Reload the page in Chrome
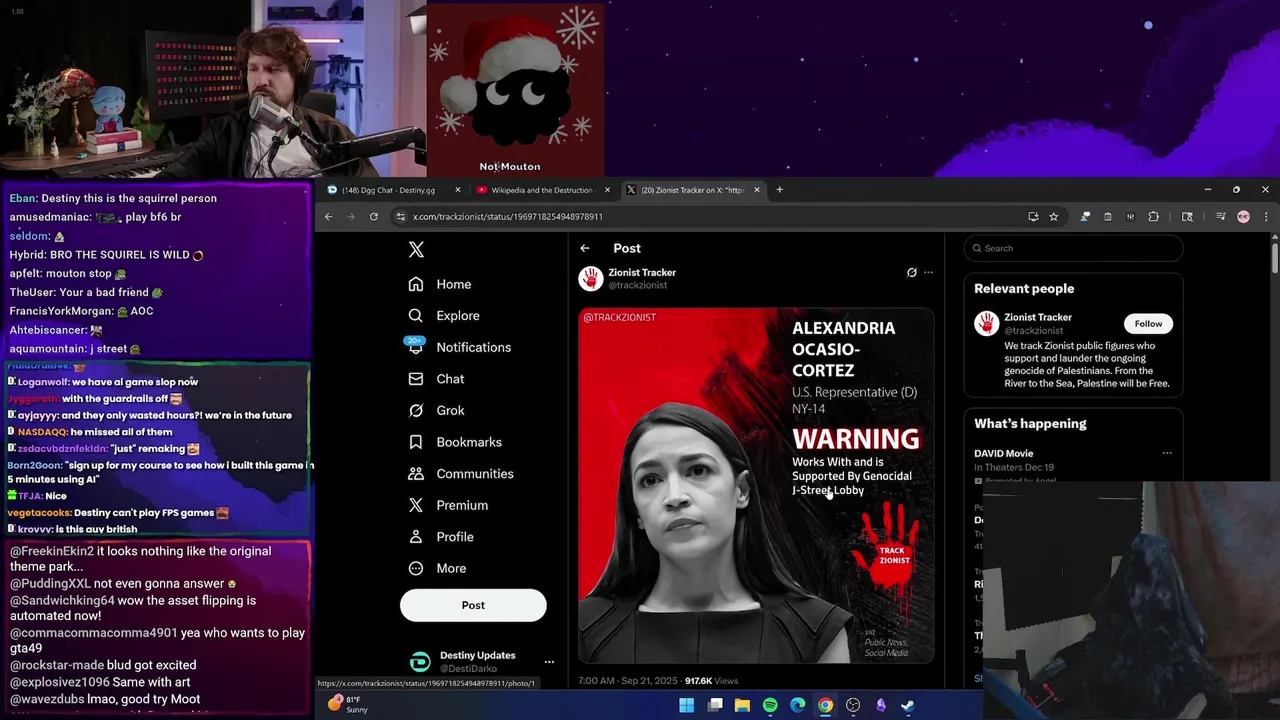Screen dimensions: 1280x720 (374, 216)
